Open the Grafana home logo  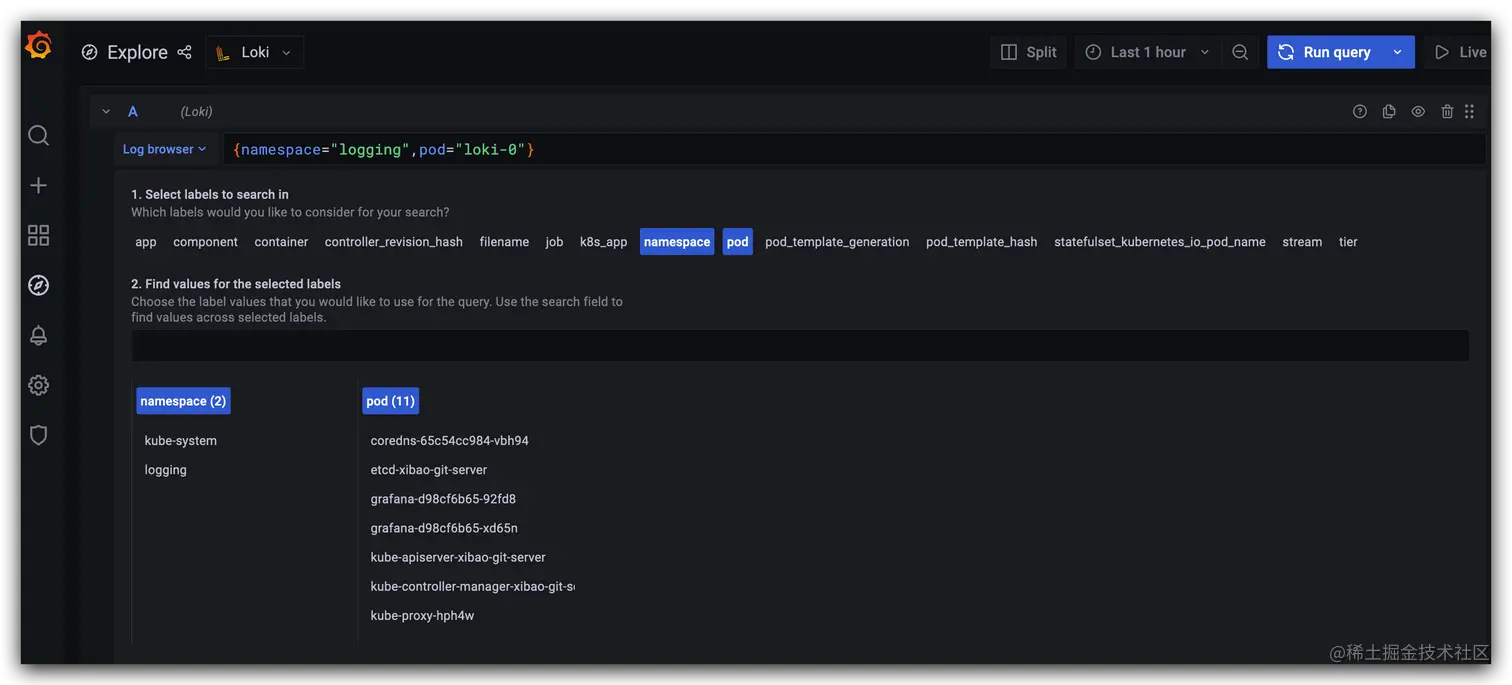click(38, 46)
